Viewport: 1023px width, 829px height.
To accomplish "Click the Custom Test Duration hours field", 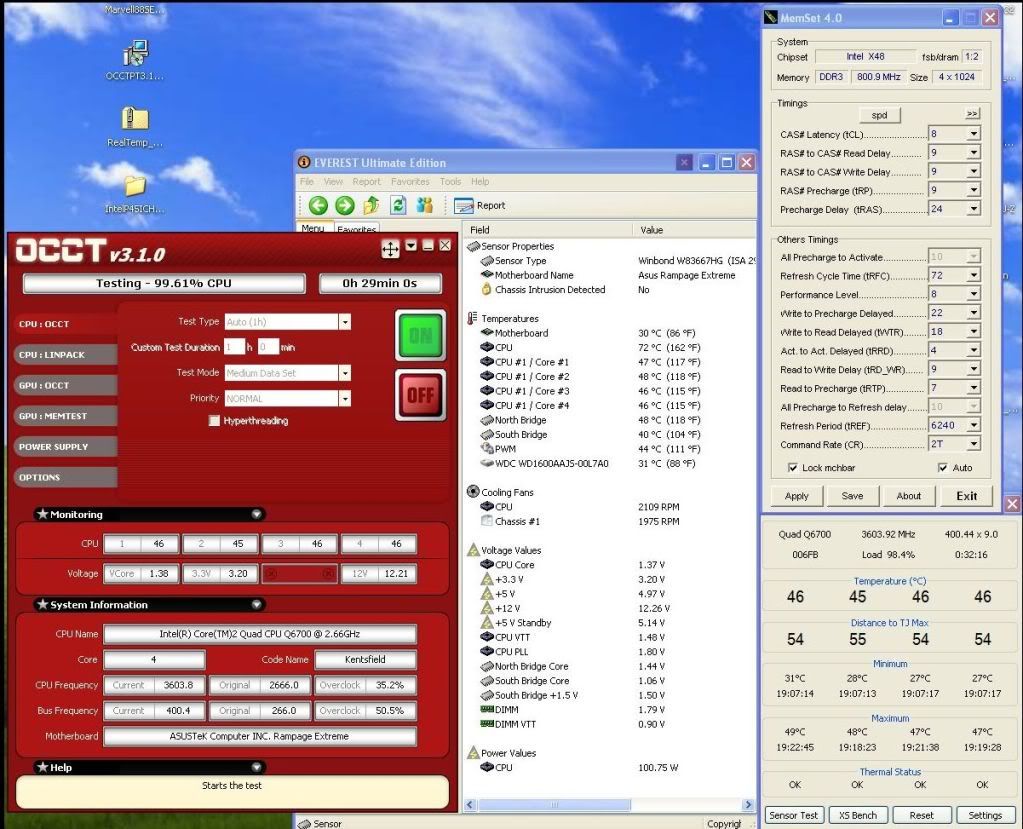I will tap(234, 347).
